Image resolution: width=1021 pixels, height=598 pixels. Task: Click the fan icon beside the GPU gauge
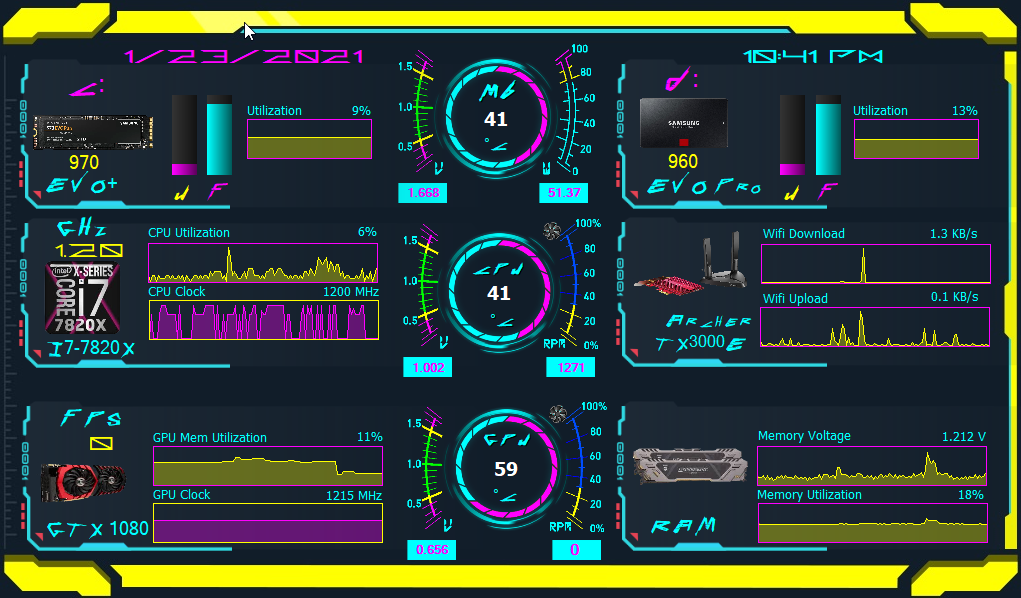(x=560, y=413)
